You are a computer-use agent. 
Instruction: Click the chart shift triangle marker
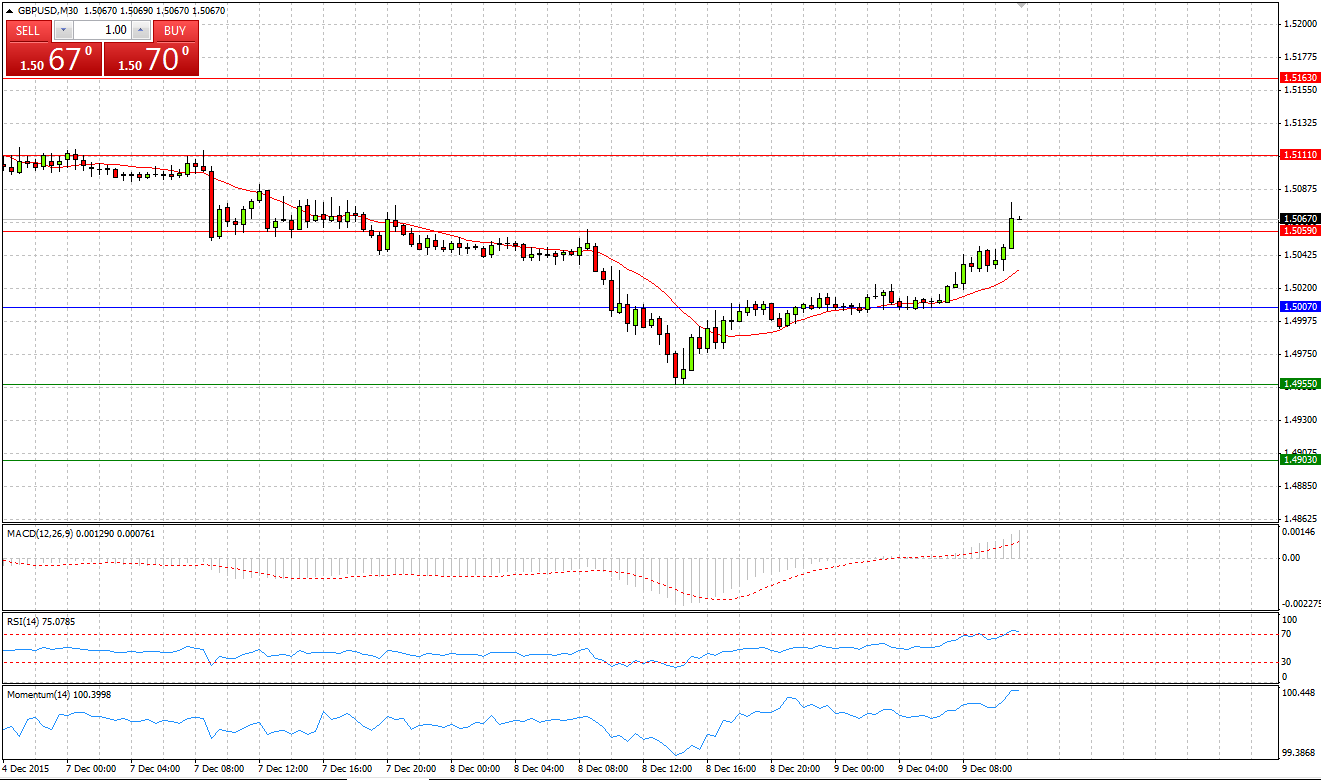coord(1021,6)
